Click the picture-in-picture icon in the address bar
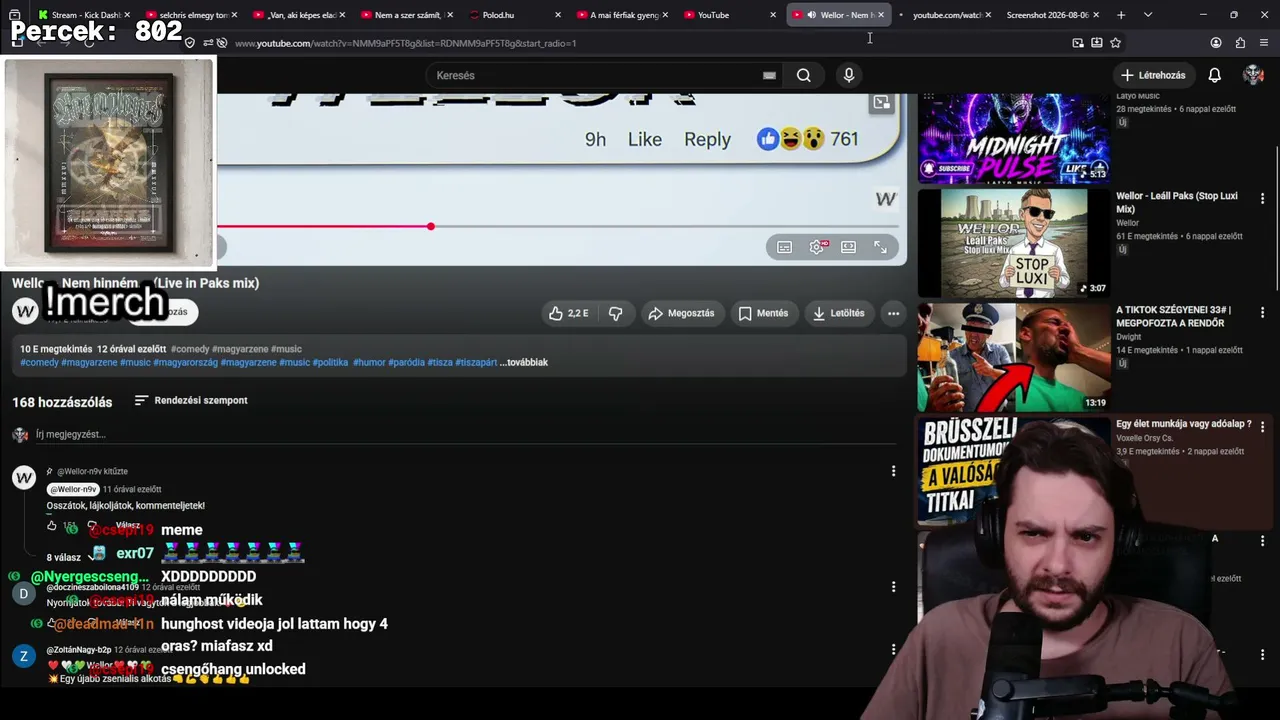 [x=1077, y=43]
